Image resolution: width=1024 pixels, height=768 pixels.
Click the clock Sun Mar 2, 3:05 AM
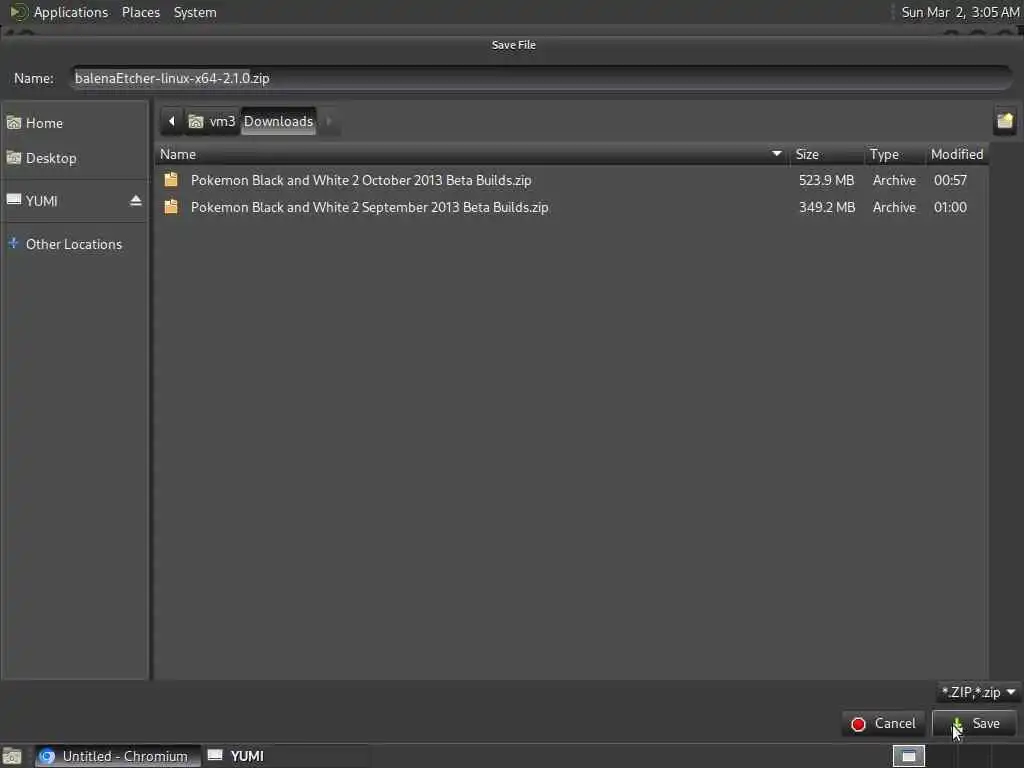(x=960, y=12)
